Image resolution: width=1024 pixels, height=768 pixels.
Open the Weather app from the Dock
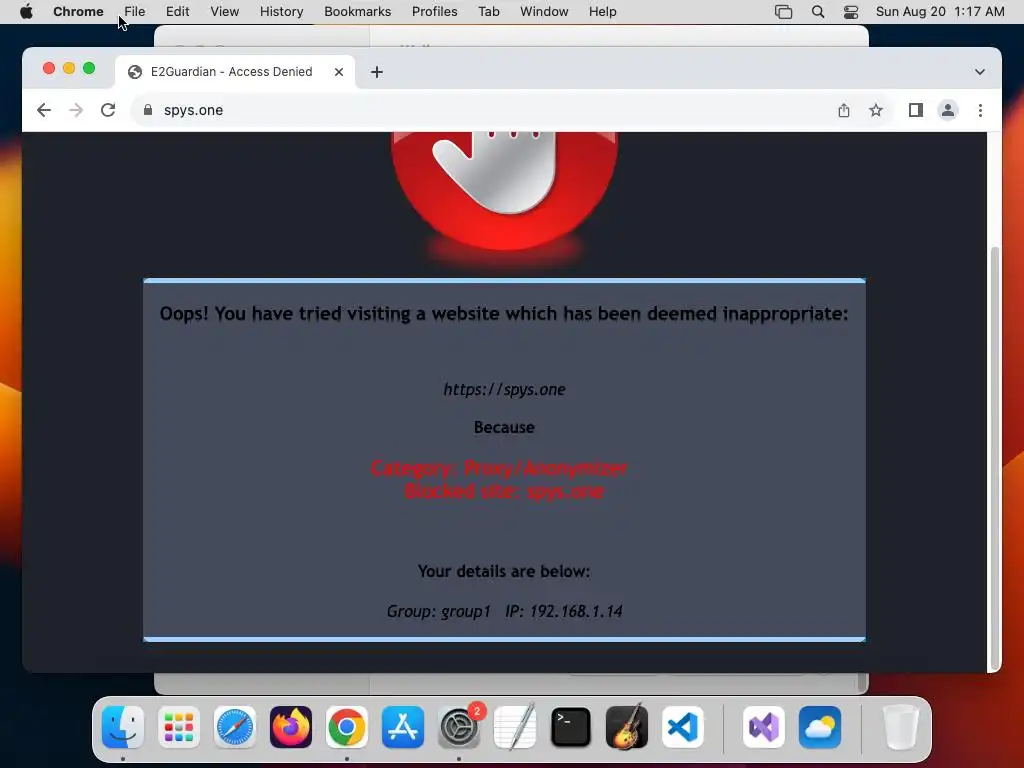click(820, 727)
